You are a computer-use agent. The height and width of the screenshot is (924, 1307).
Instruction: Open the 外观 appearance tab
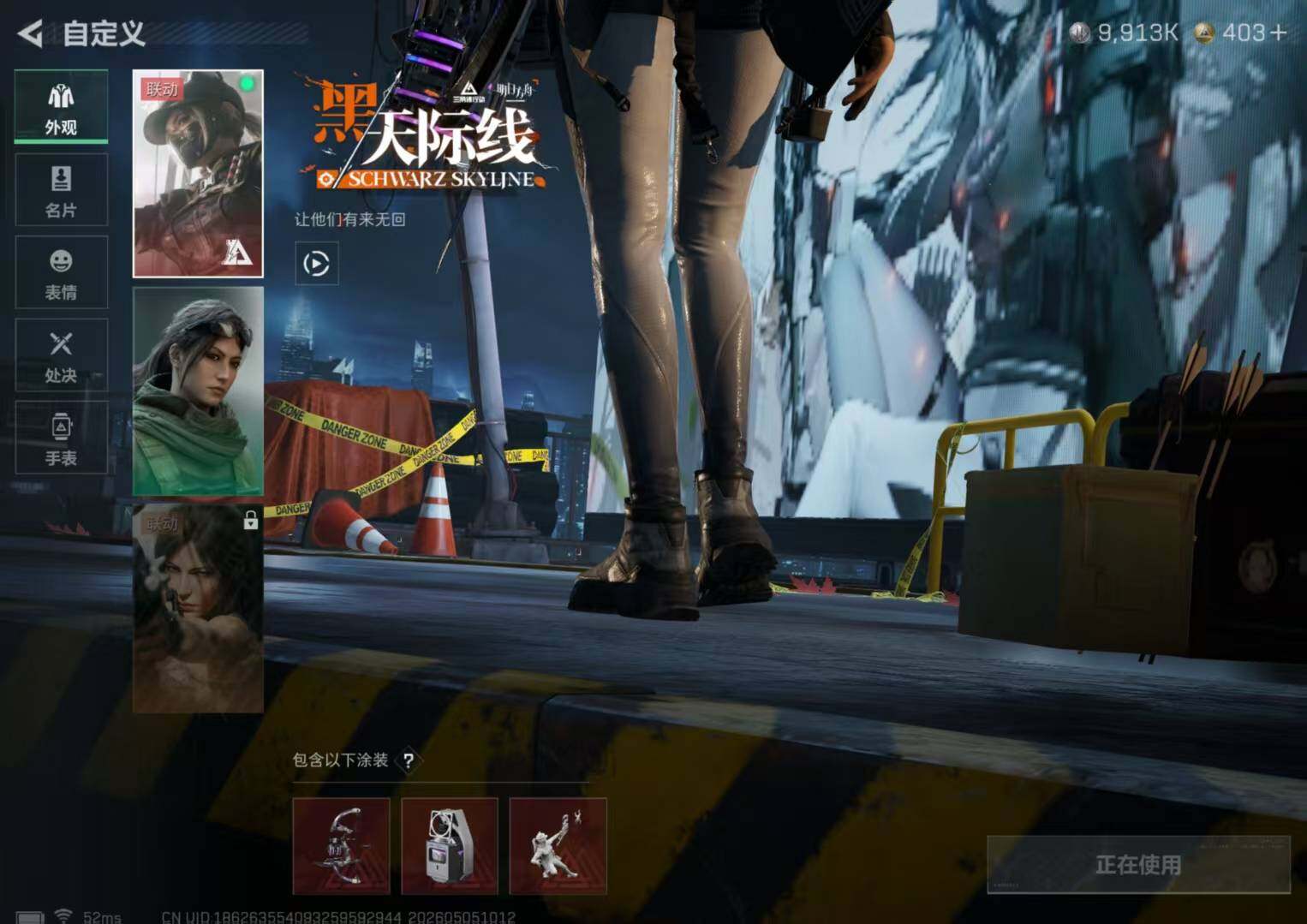pyautogui.click(x=61, y=107)
